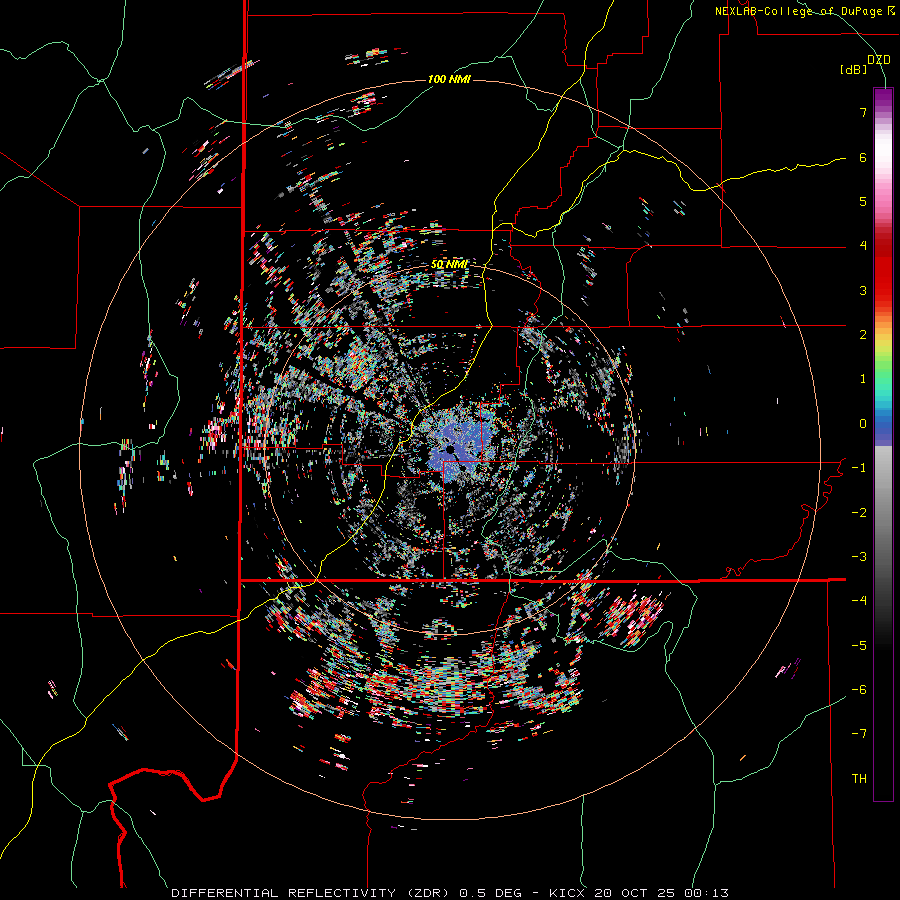The width and height of the screenshot is (900, 900).
Task: Click the 0 value on the color scale
Action: click(863, 424)
